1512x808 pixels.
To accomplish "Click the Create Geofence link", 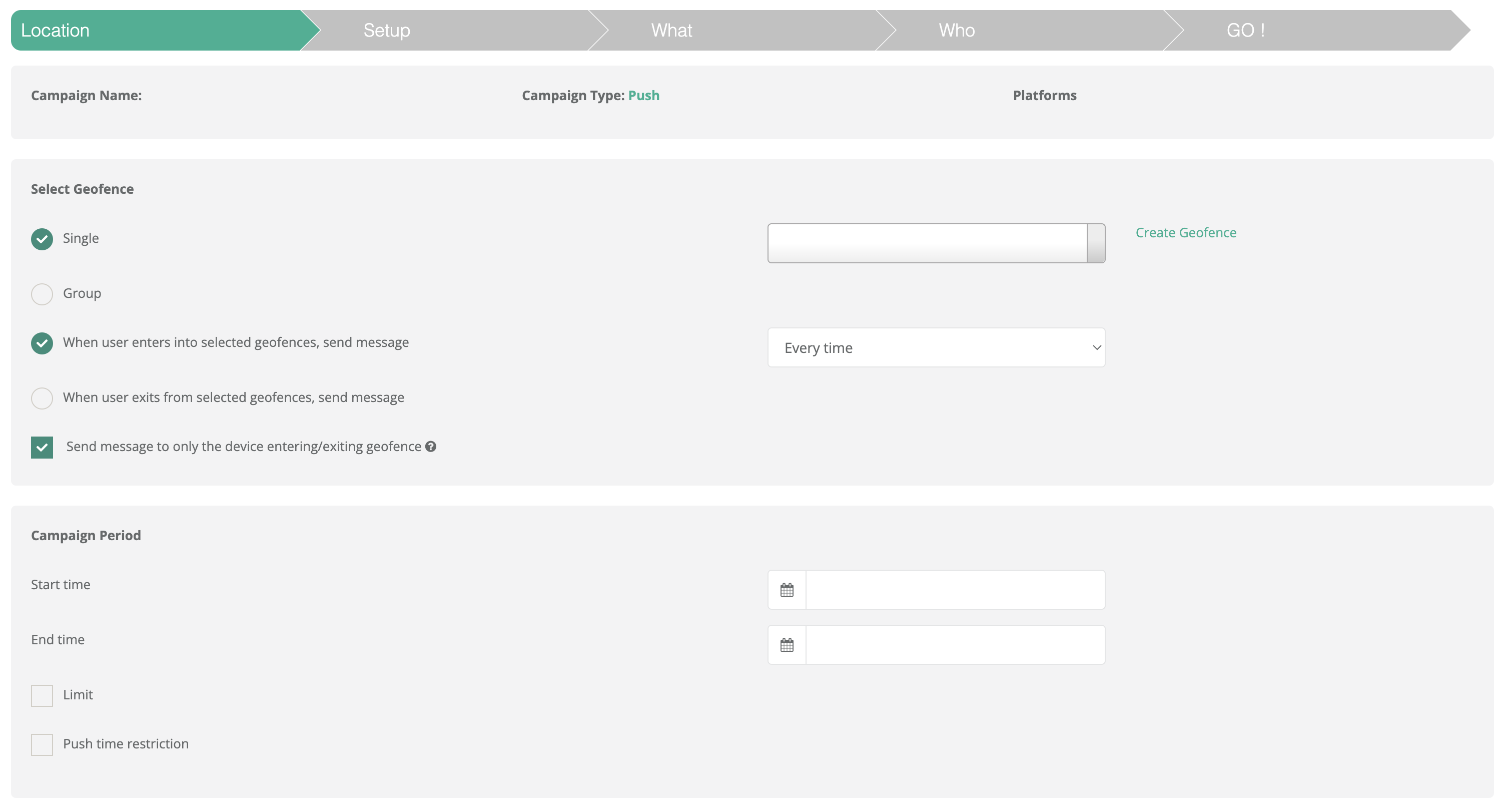I will pyautogui.click(x=1185, y=232).
